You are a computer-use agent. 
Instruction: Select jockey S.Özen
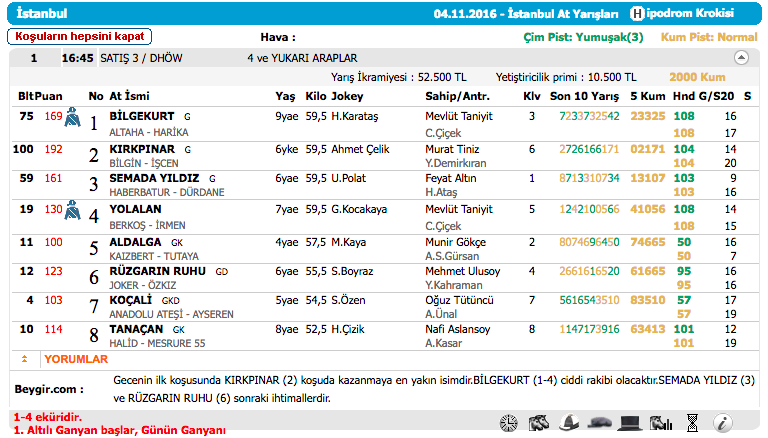pyautogui.click(x=348, y=300)
